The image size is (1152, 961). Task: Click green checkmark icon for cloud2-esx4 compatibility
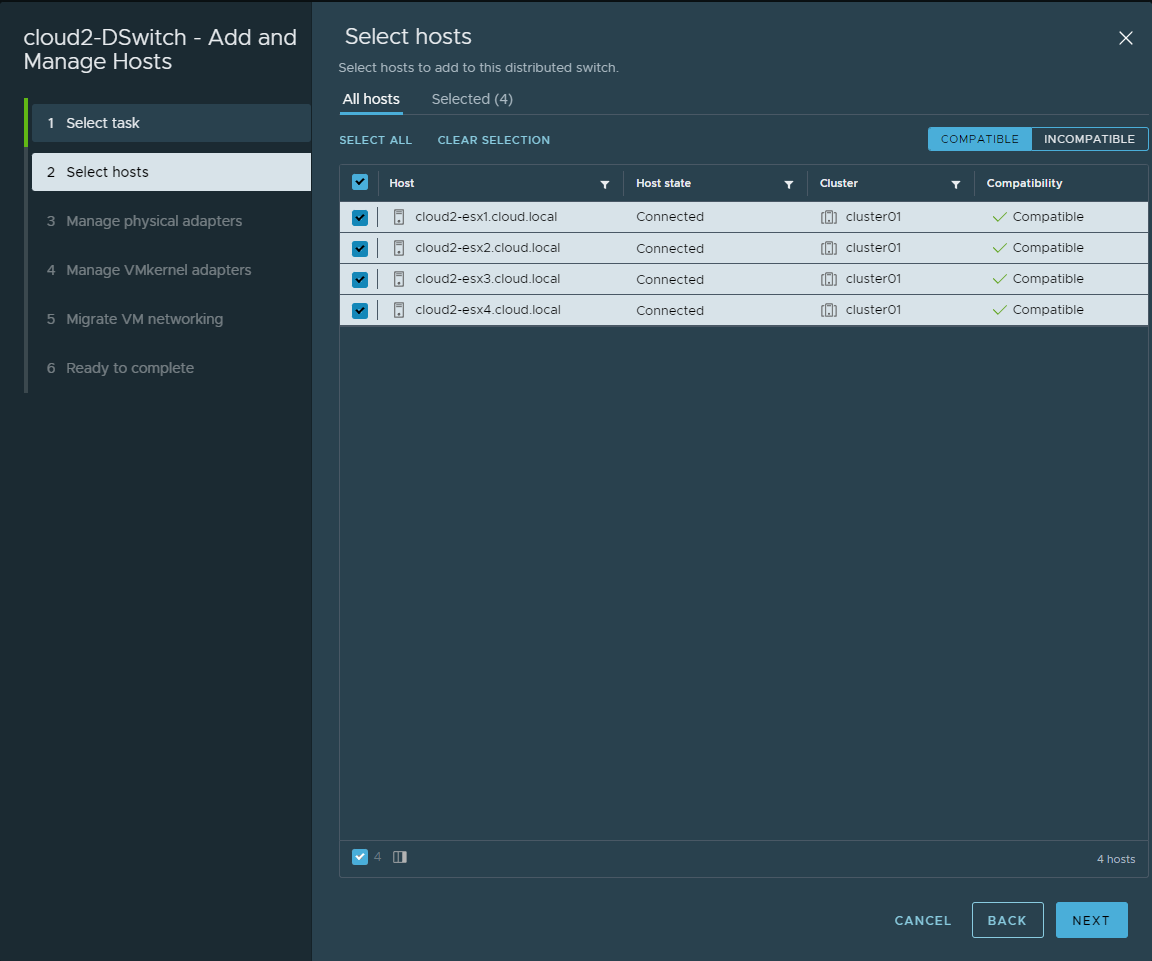pos(999,310)
